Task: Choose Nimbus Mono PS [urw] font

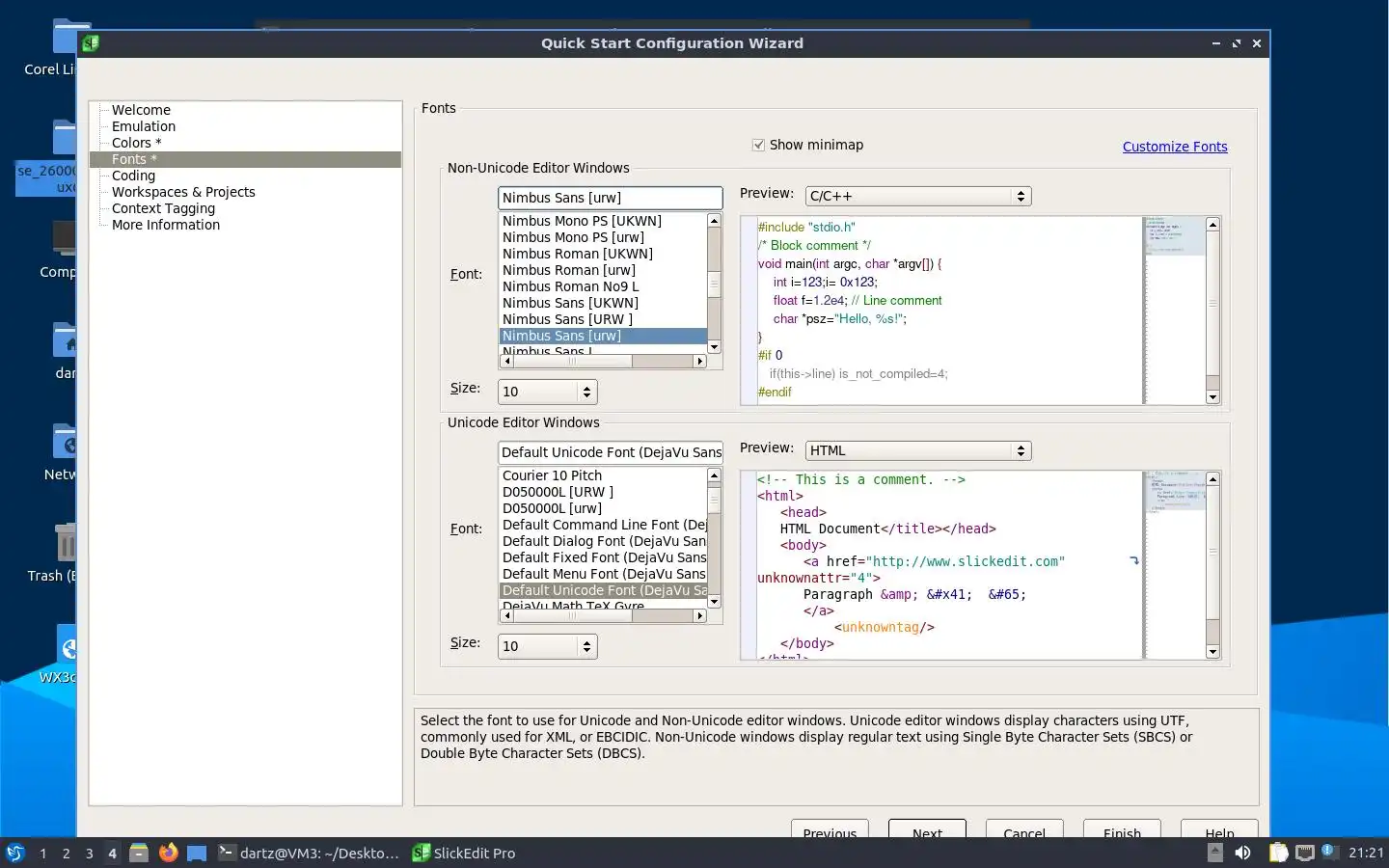Action: [603, 237]
